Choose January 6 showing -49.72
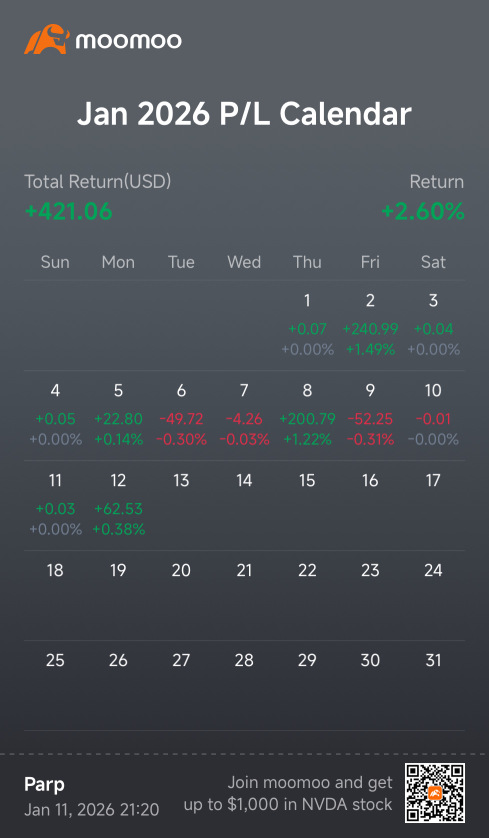 181,415
